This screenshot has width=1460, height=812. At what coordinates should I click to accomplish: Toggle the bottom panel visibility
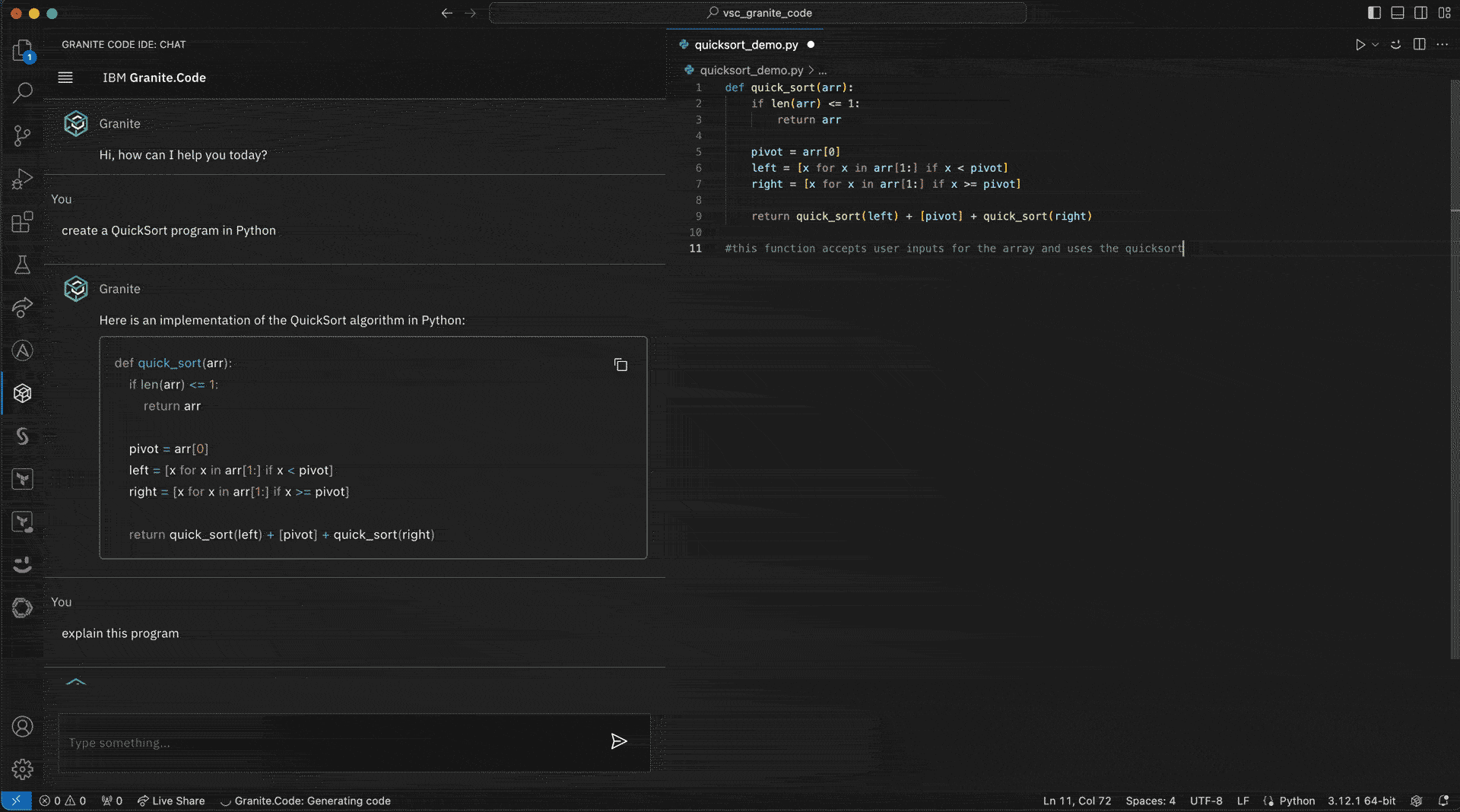point(1398,12)
